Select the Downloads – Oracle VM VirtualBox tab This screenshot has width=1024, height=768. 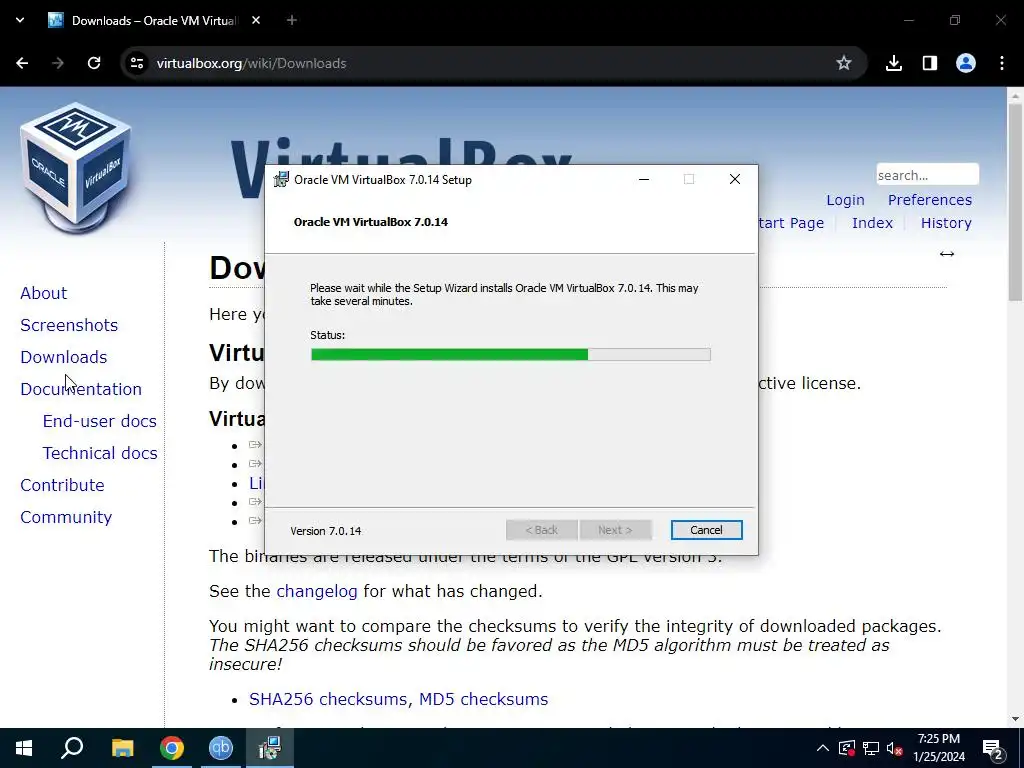(x=153, y=20)
